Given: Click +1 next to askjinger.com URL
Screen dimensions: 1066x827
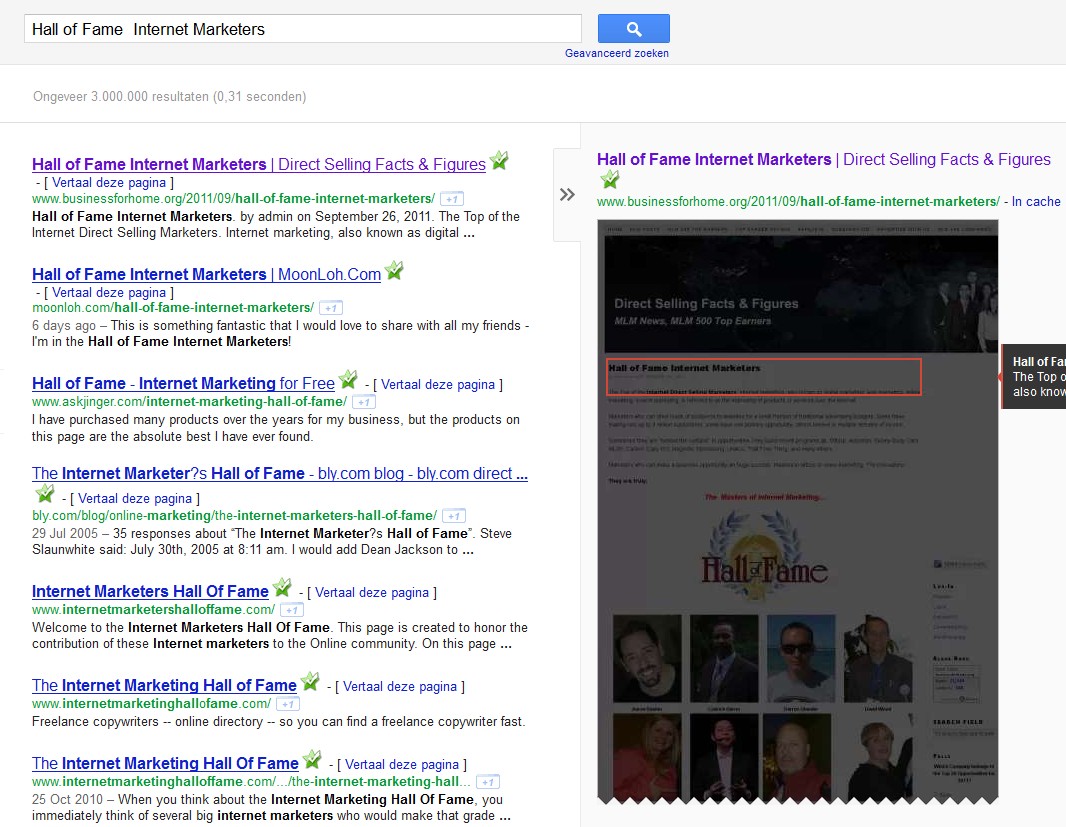Looking at the screenshot, I should point(364,402).
